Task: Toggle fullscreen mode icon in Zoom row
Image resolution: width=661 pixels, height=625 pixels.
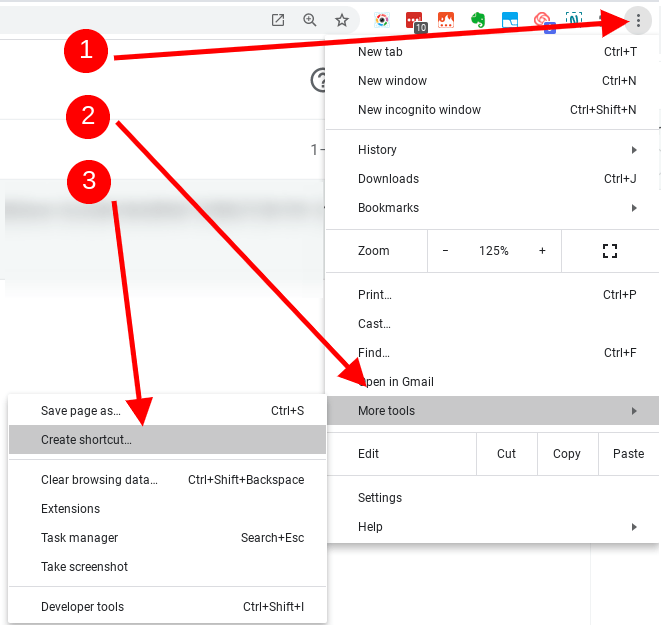Action: [610, 251]
